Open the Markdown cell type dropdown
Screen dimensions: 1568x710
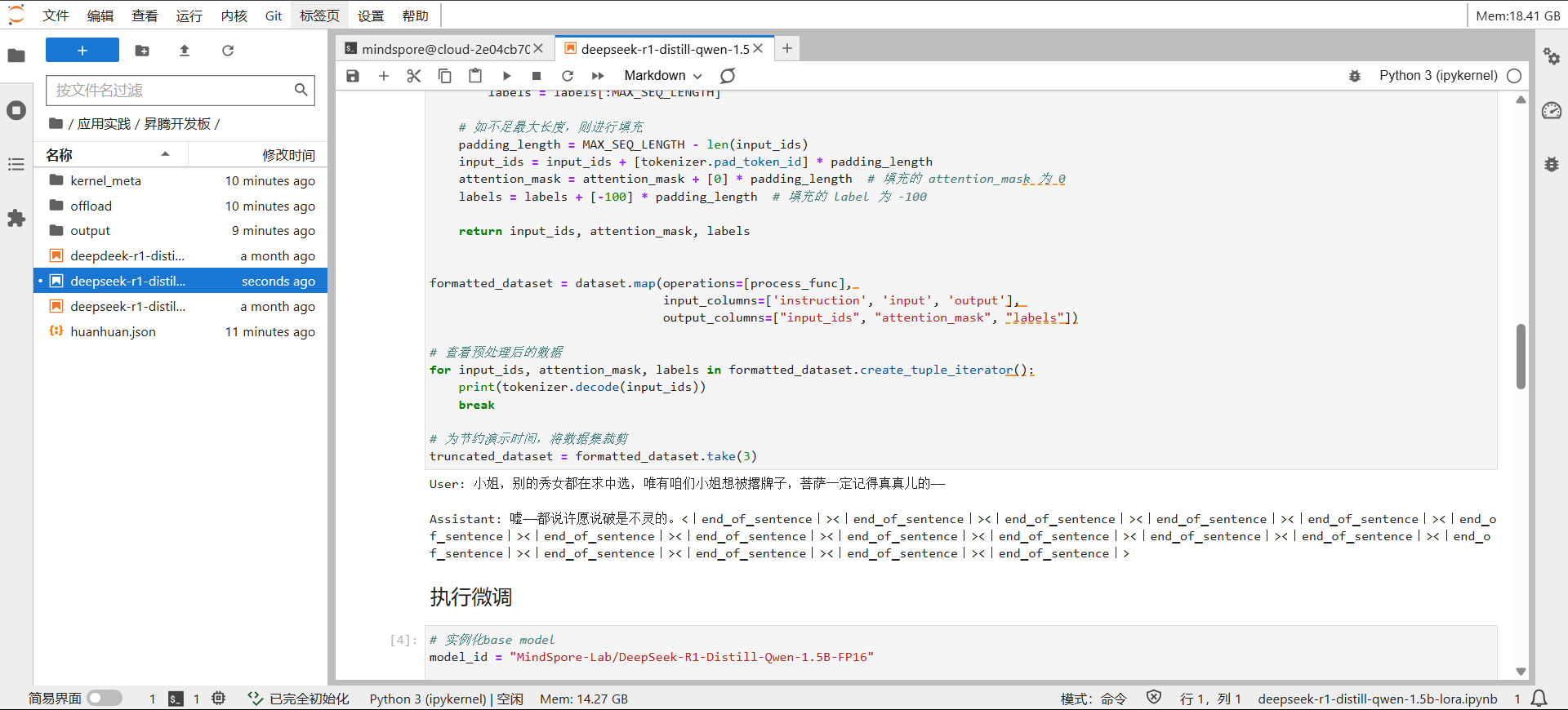tap(662, 76)
